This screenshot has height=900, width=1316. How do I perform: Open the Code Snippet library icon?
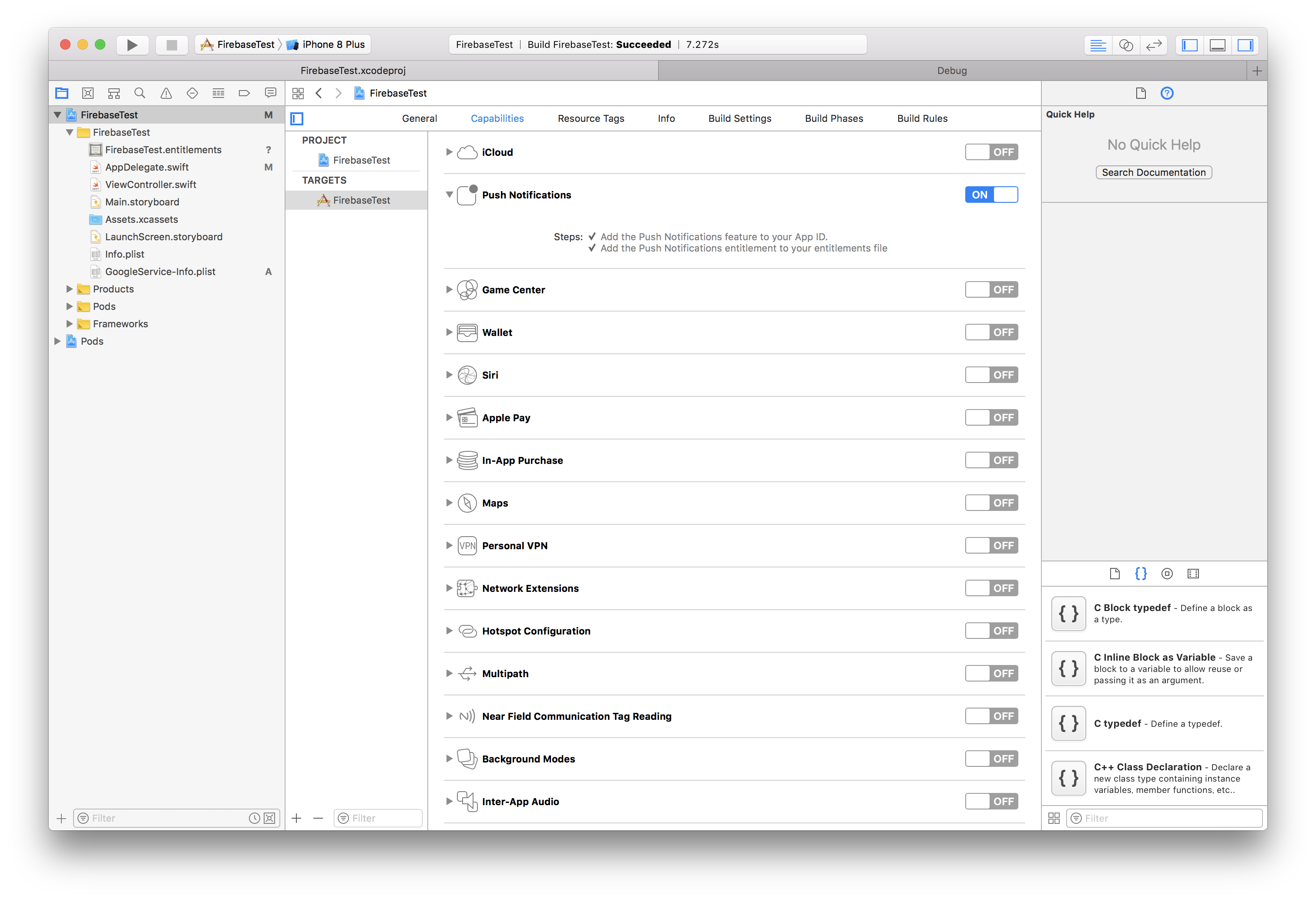1141,573
